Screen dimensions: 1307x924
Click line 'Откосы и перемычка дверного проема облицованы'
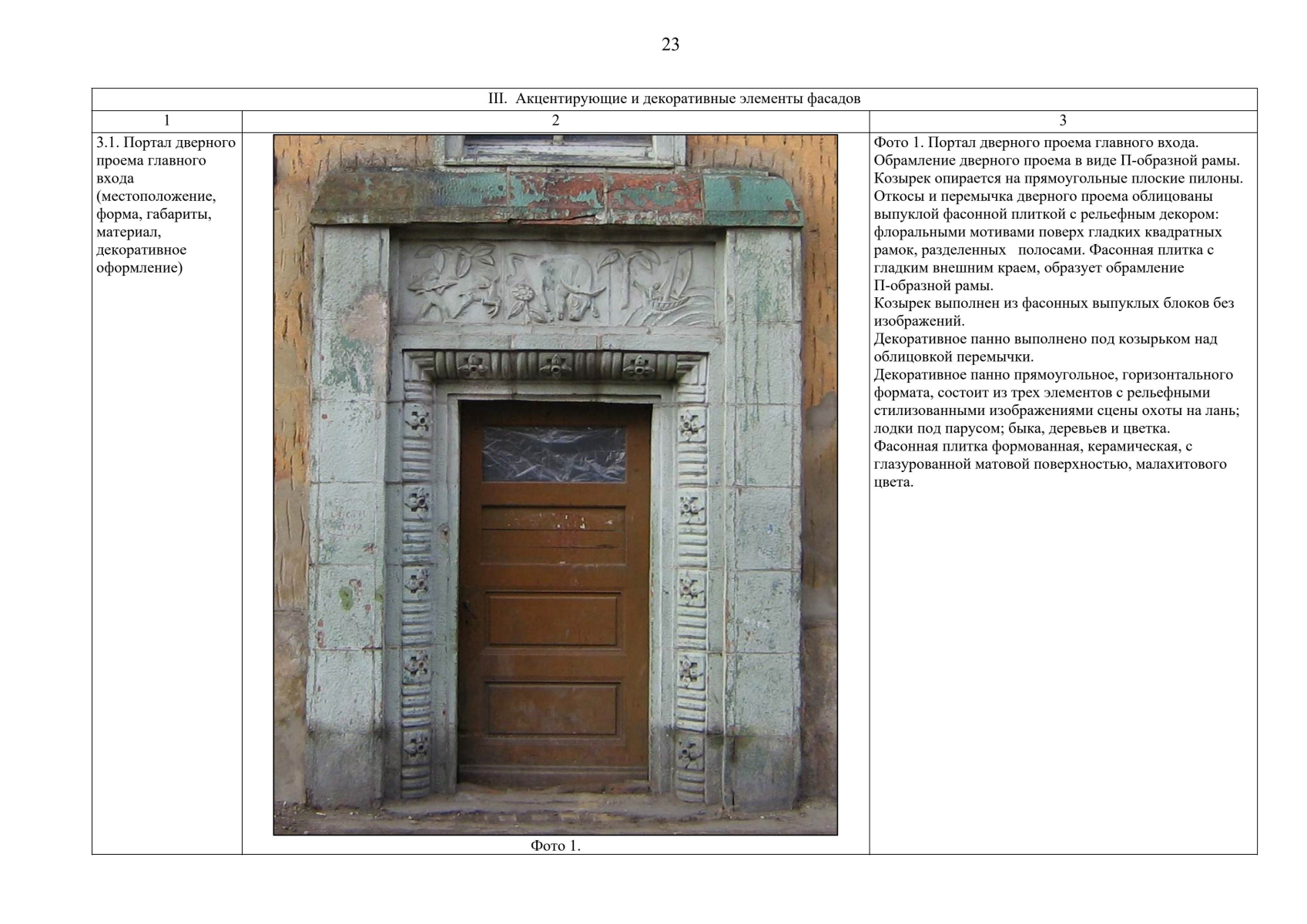pos(1043,196)
